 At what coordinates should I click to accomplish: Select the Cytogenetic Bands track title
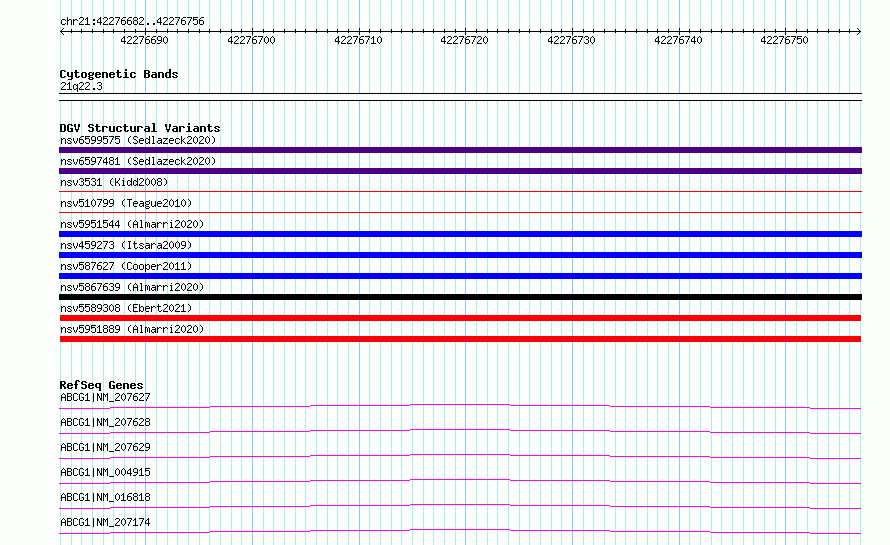point(119,74)
